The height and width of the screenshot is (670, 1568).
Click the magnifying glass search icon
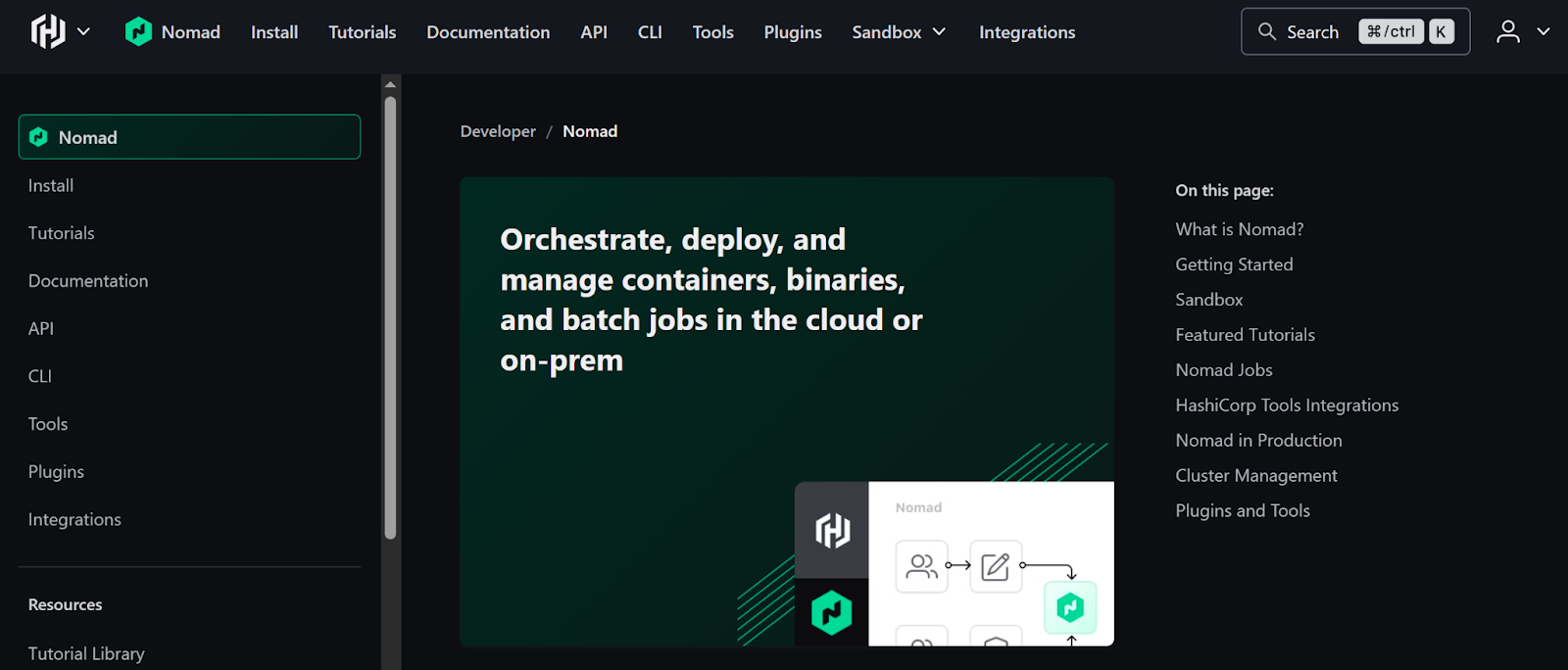coord(1267,31)
